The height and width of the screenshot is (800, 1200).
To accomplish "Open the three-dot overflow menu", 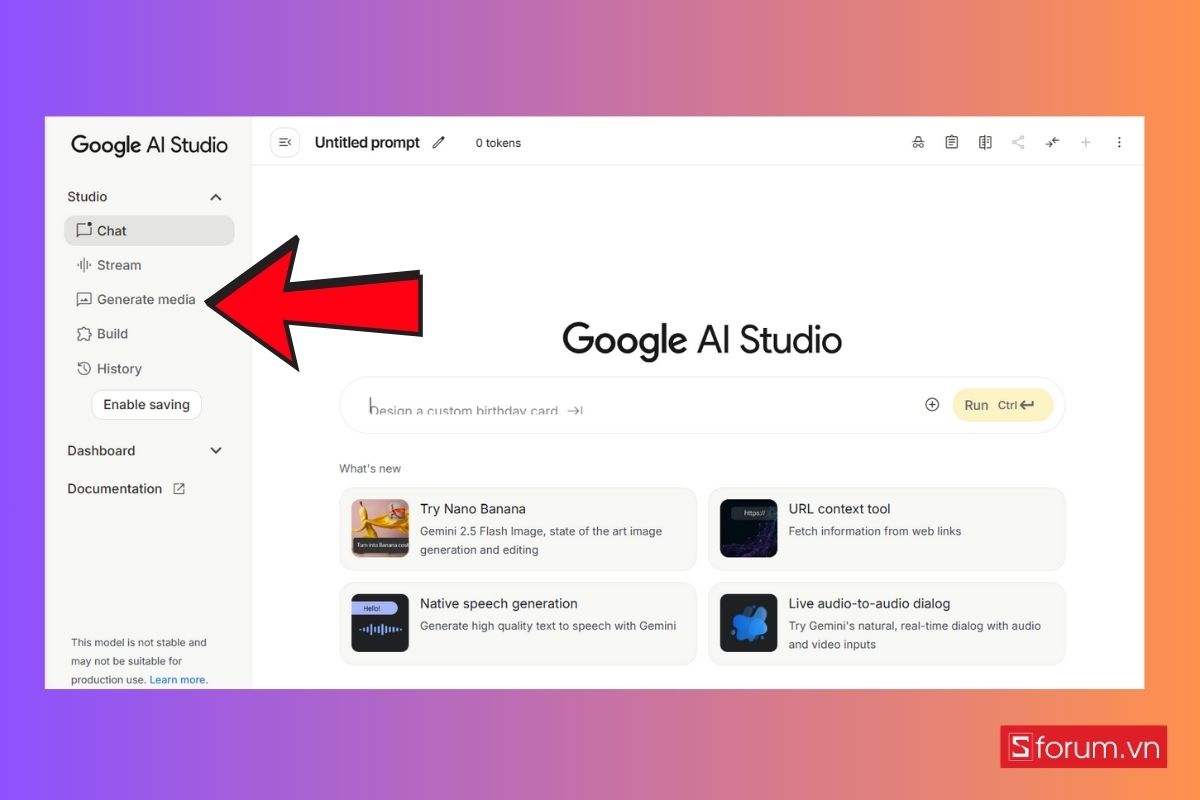I will 1119,142.
